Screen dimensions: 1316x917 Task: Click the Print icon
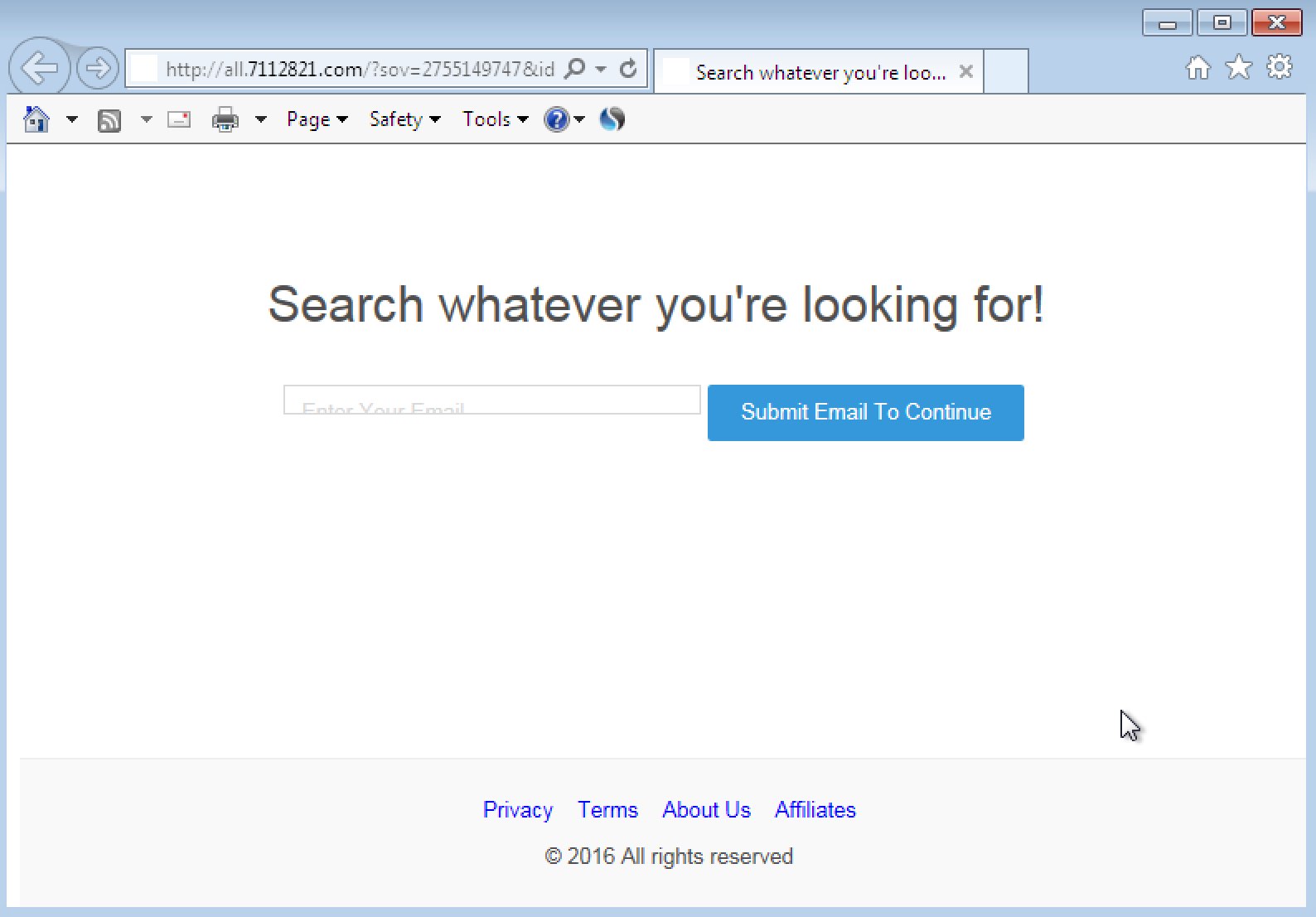point(225,120)
